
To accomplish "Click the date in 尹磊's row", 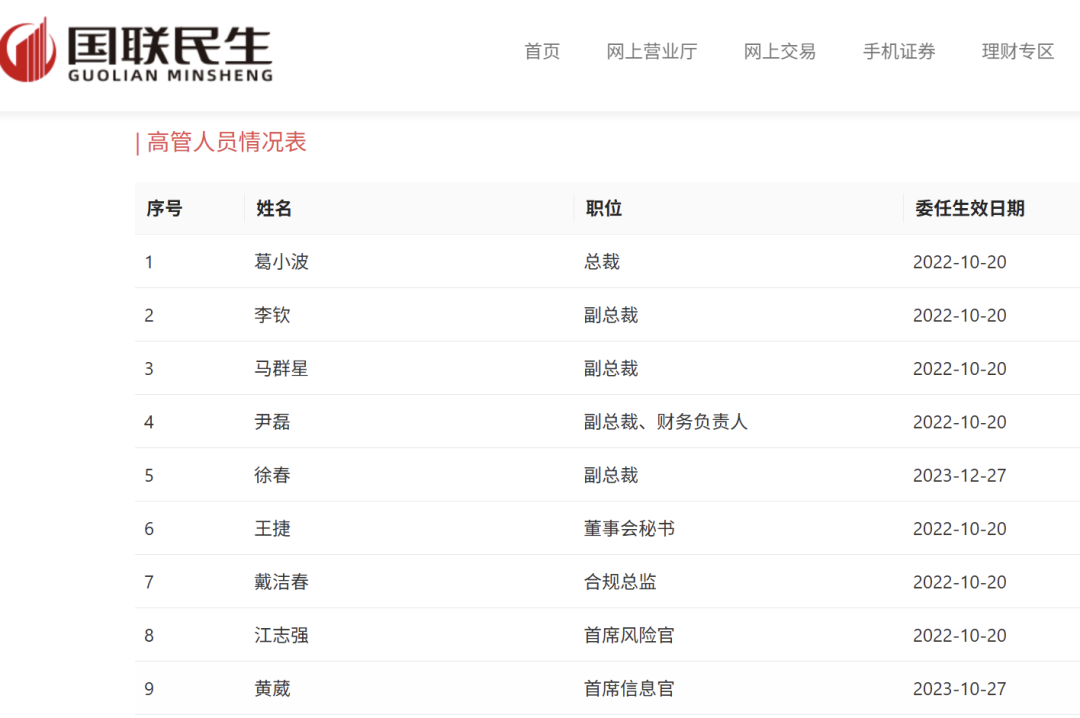I will [959, 422].
